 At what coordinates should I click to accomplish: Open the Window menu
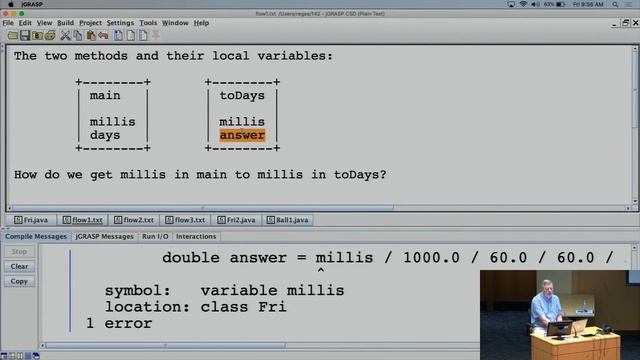pyautogui.click(x=175, y=23)
